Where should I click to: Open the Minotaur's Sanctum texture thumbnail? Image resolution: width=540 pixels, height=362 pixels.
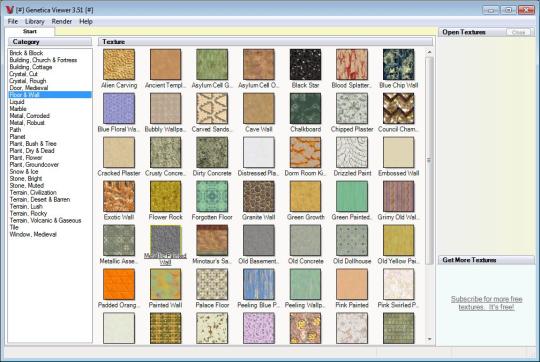[212, 240]
